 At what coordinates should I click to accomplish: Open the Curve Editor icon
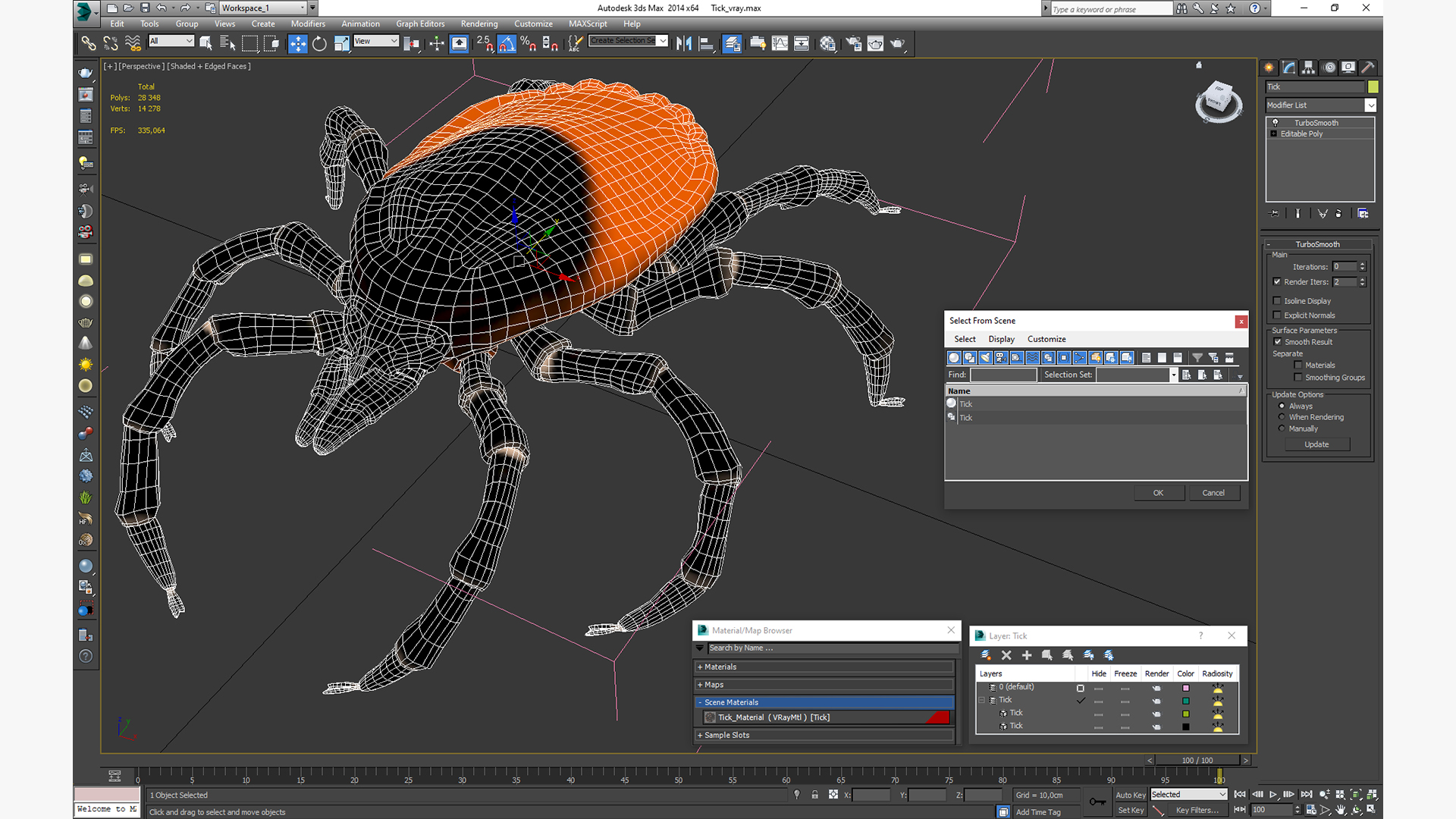780,44
